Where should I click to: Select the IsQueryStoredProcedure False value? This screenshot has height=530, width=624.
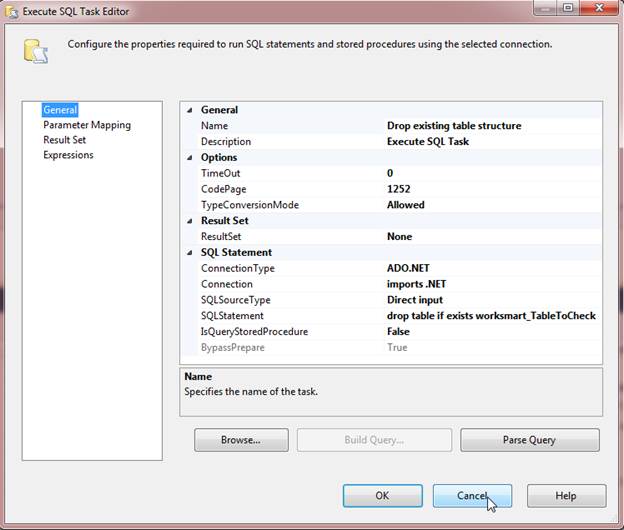click(x=492, y=332)
